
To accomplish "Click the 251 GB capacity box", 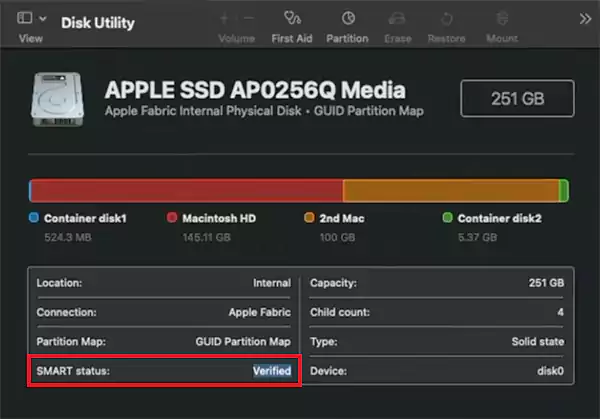I will 517,99.
